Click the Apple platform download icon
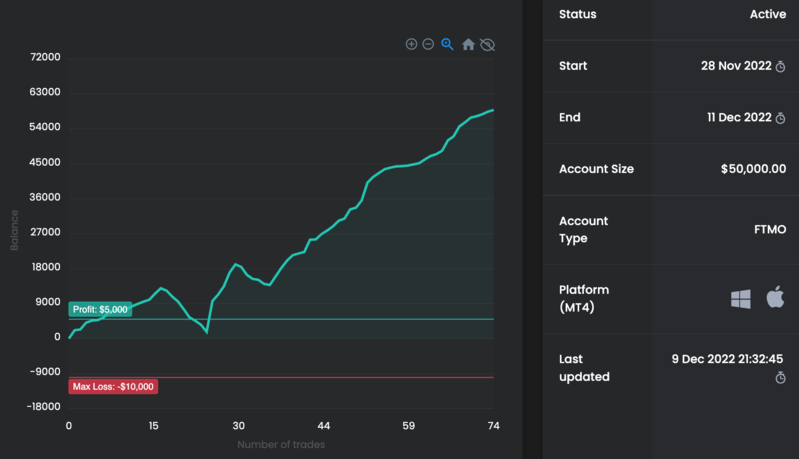 tap(775, 297)
